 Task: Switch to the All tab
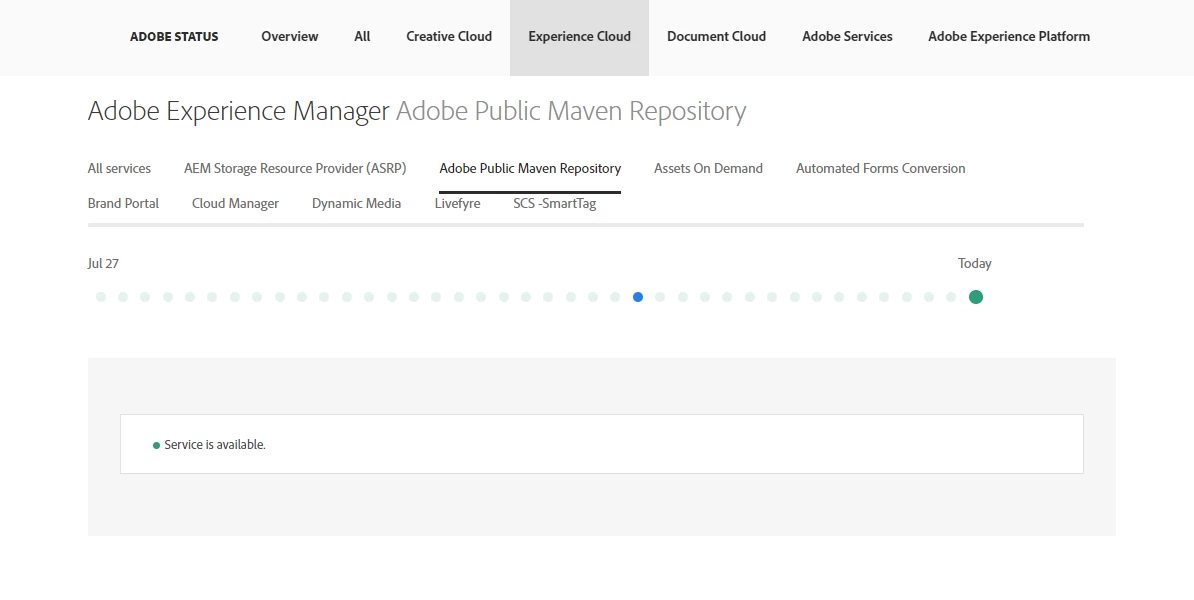coord(362,37)
